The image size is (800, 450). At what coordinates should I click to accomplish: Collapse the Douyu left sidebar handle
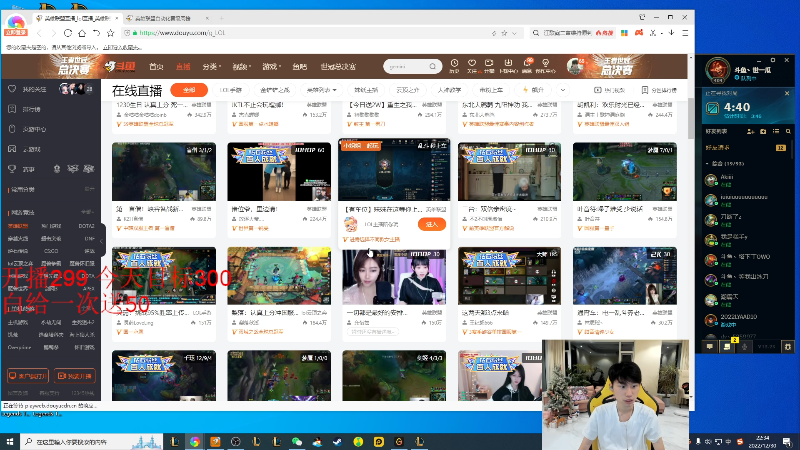click(102, 241)
